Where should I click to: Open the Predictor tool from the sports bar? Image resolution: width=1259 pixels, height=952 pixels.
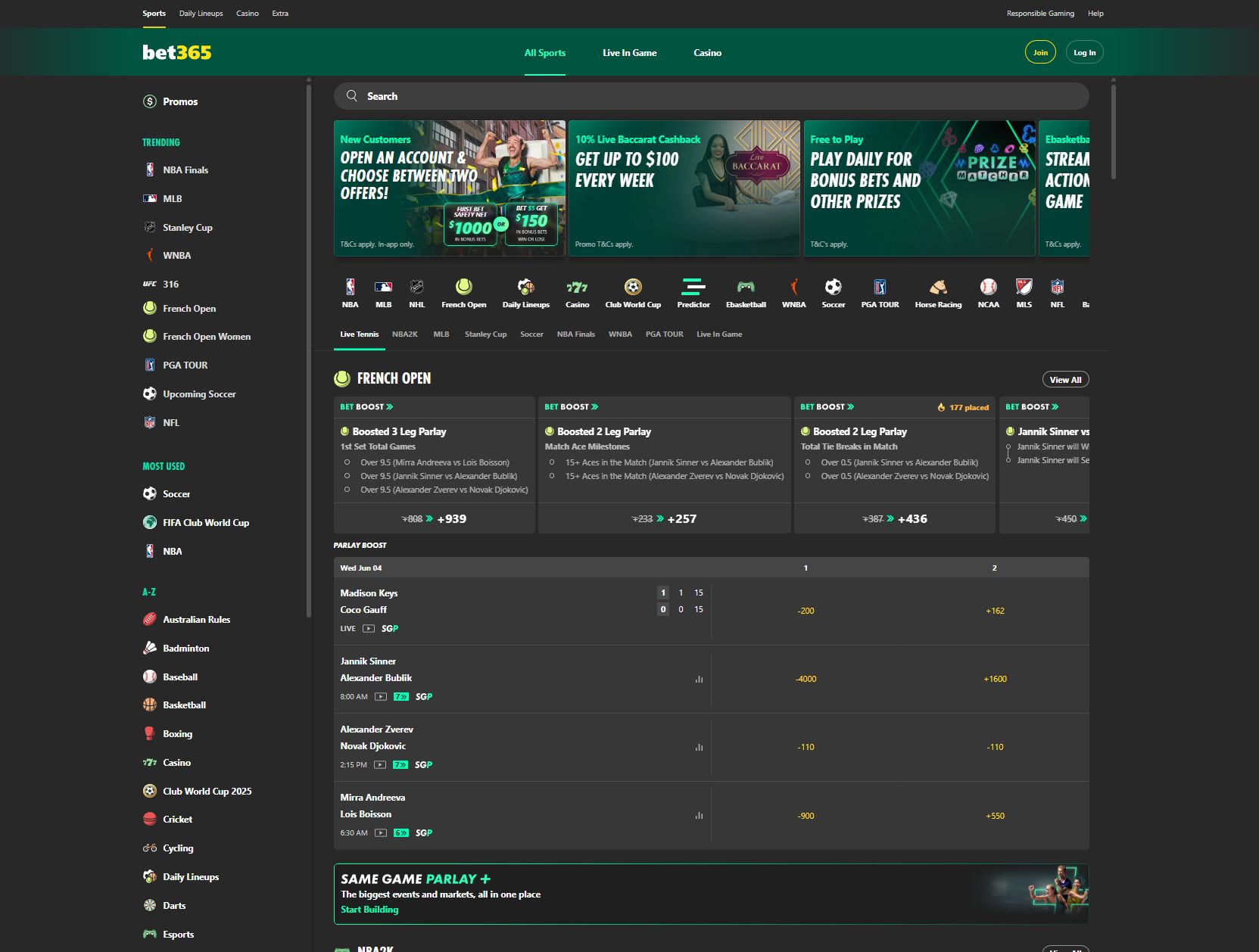click(x=693, y=291)
